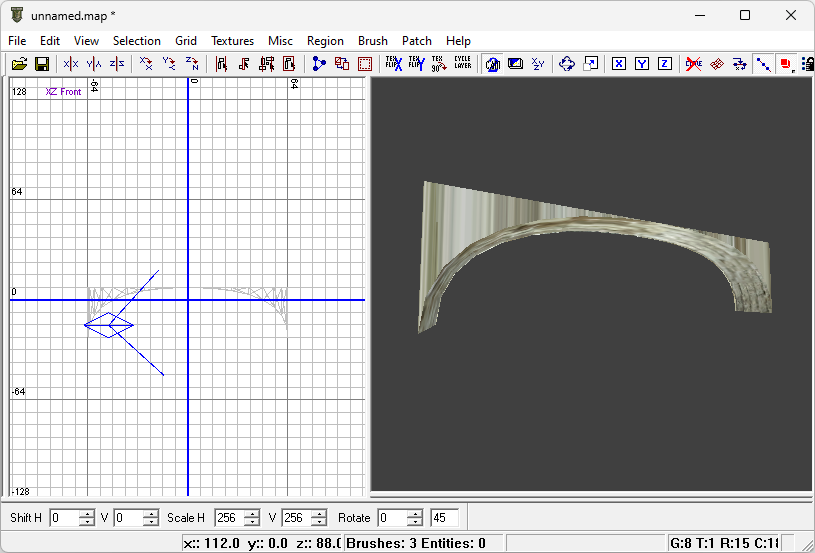Click the Tex Flip X icon
815x553 pixels.
point(394,64)
